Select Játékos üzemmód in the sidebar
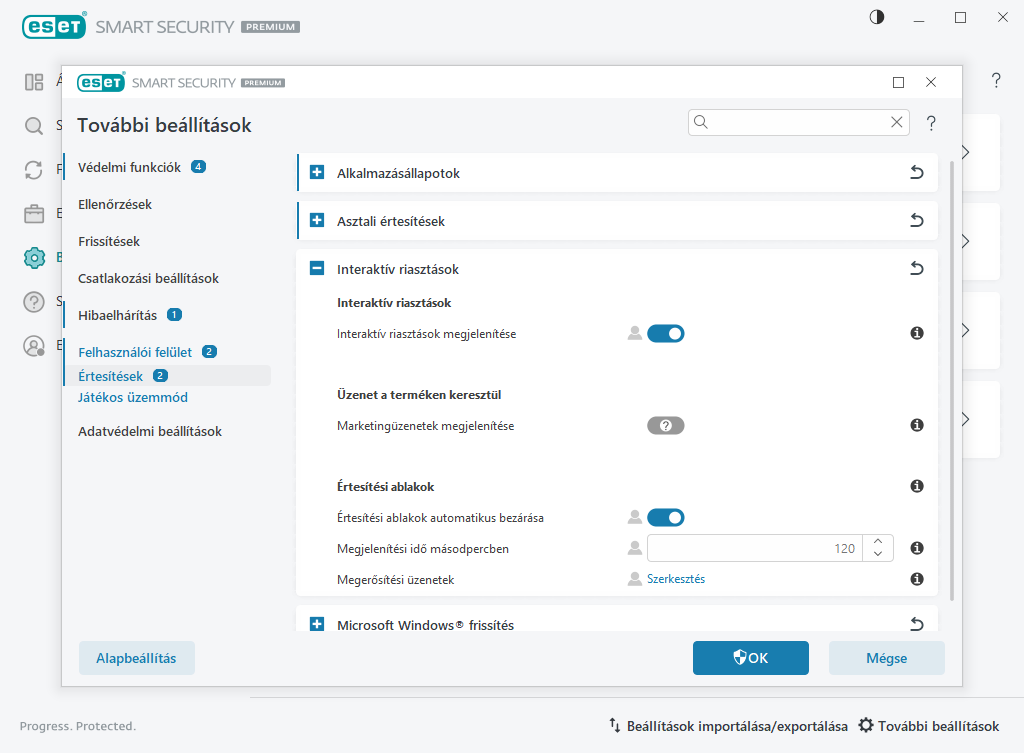This screenshot has width=1024, height=753. [132, 397]
